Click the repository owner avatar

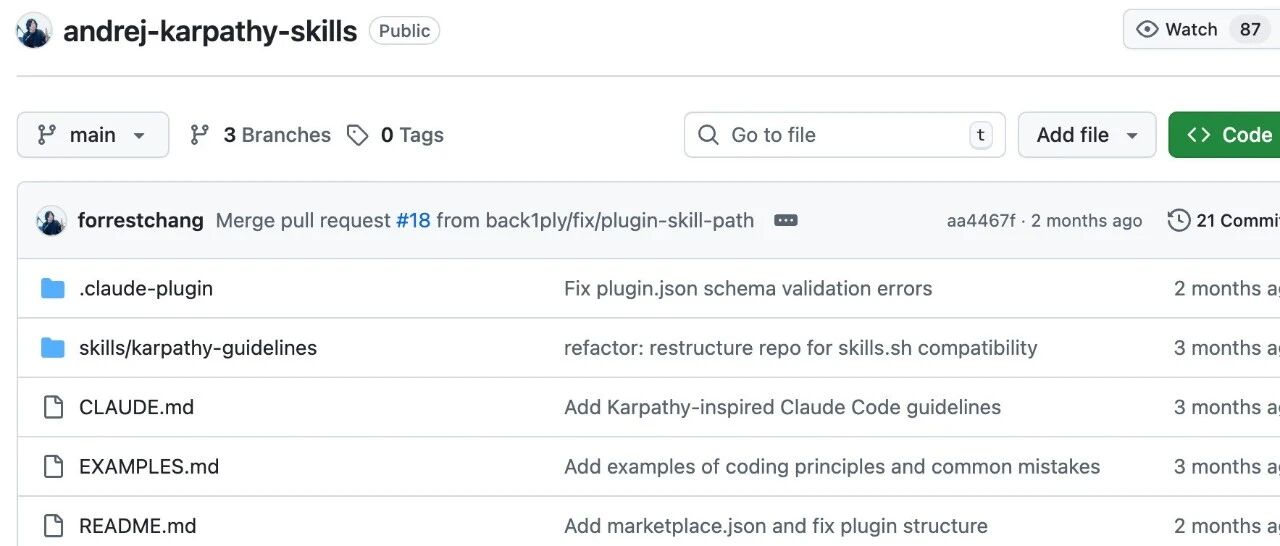tap(34, 31)
